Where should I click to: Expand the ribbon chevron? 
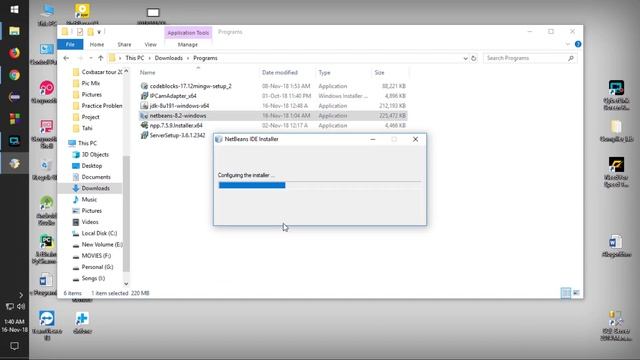(567, 44)
